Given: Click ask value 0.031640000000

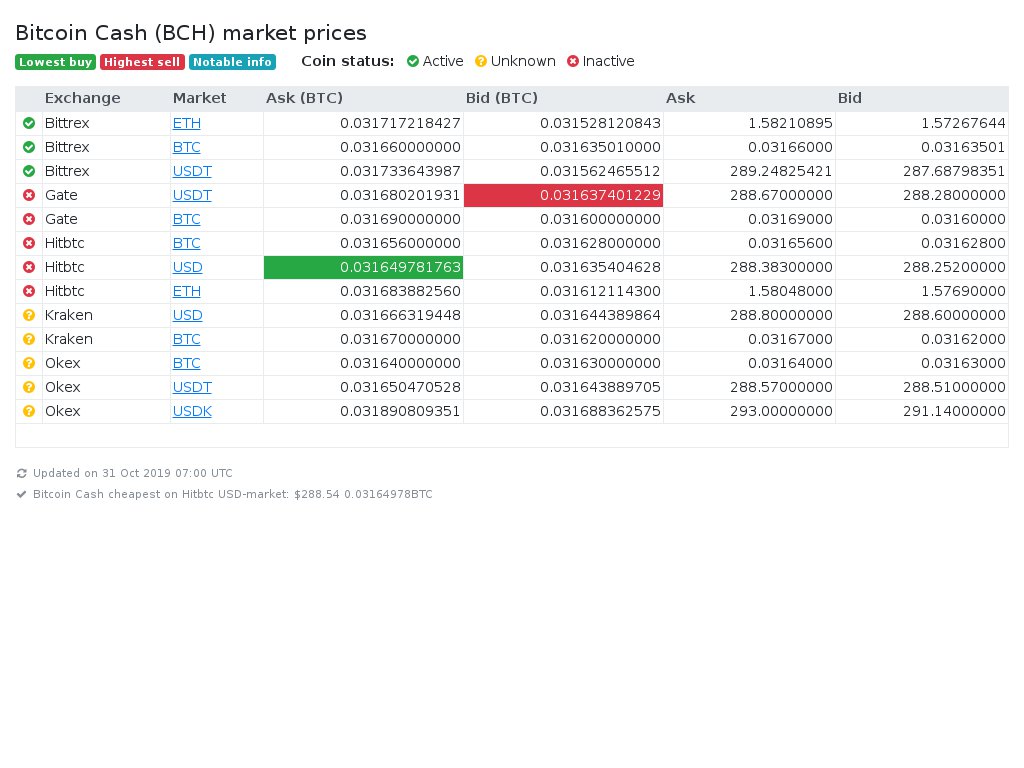Looking at the screenshot, I should (400, 363).
